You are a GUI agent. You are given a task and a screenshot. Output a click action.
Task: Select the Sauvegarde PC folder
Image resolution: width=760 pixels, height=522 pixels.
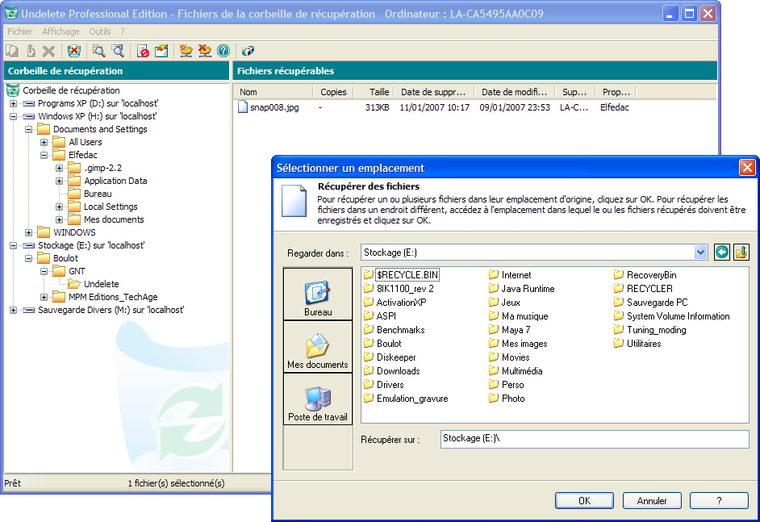pyautogui.click(x=650, y=302)
